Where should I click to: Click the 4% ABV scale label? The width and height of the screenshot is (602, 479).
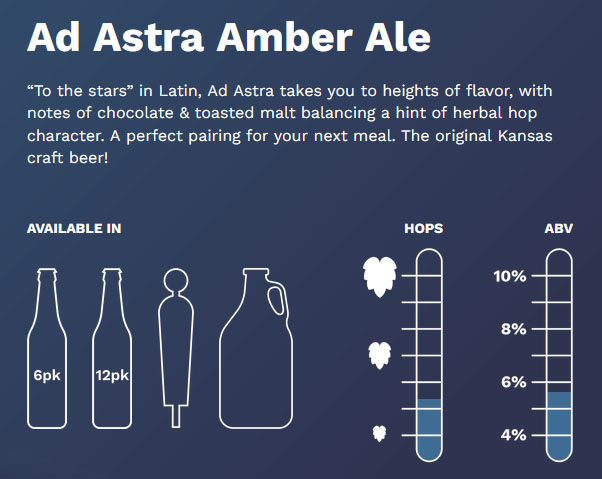coord(513,435)
